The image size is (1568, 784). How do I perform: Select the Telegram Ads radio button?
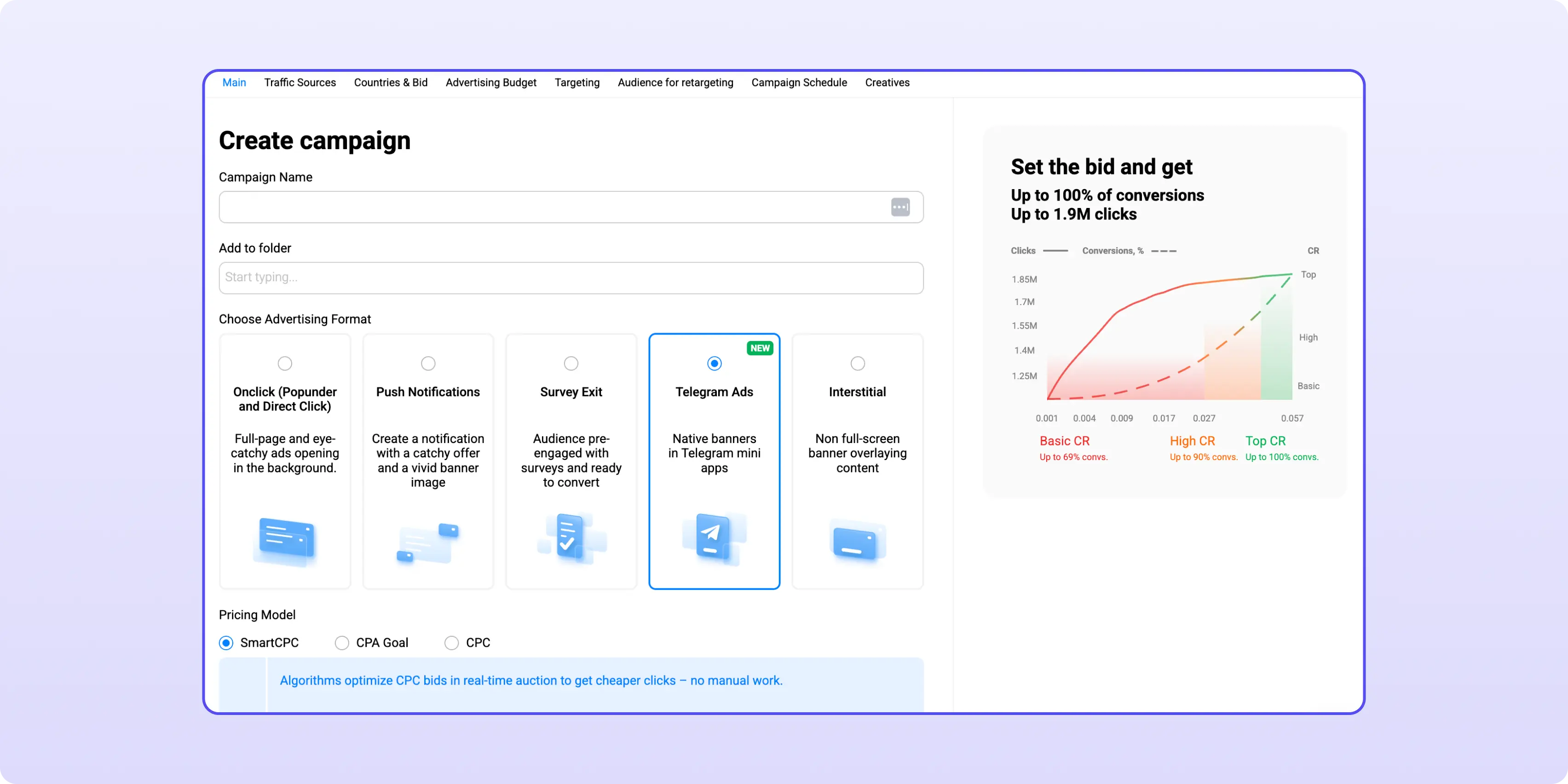[714, 363]
